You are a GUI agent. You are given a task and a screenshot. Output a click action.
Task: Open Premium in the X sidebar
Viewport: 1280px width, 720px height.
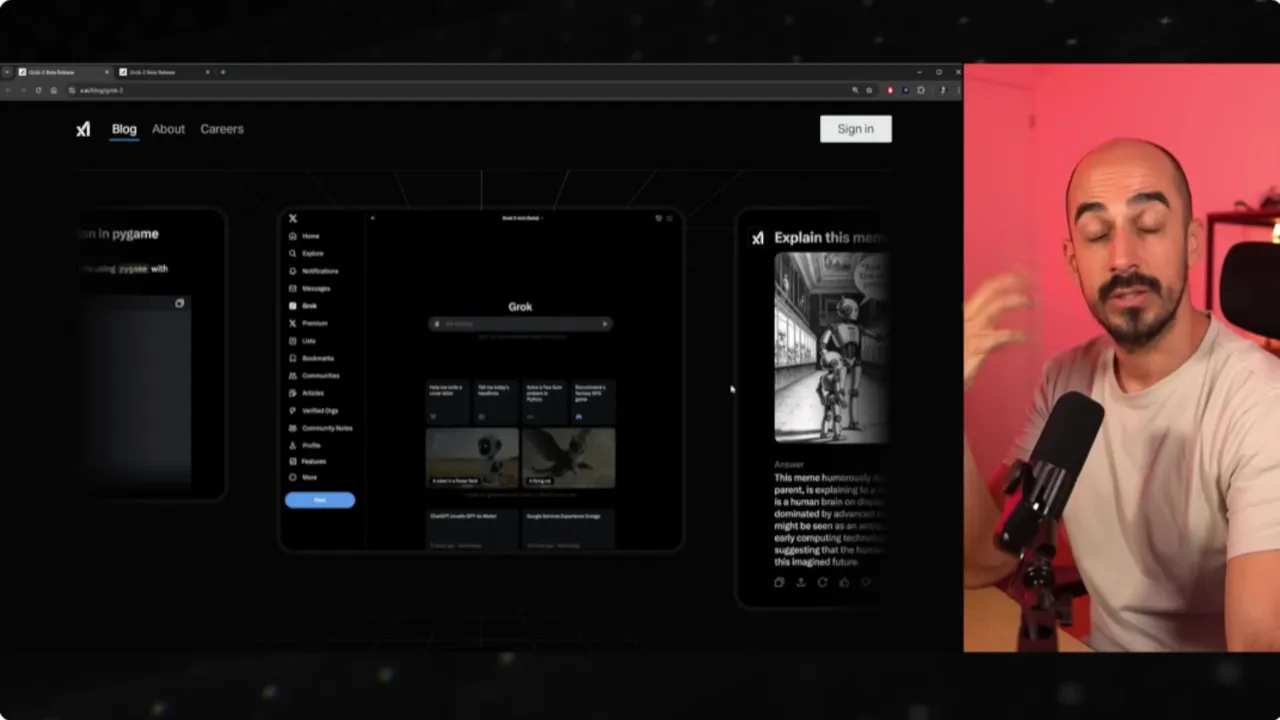(x=308, y=323)
